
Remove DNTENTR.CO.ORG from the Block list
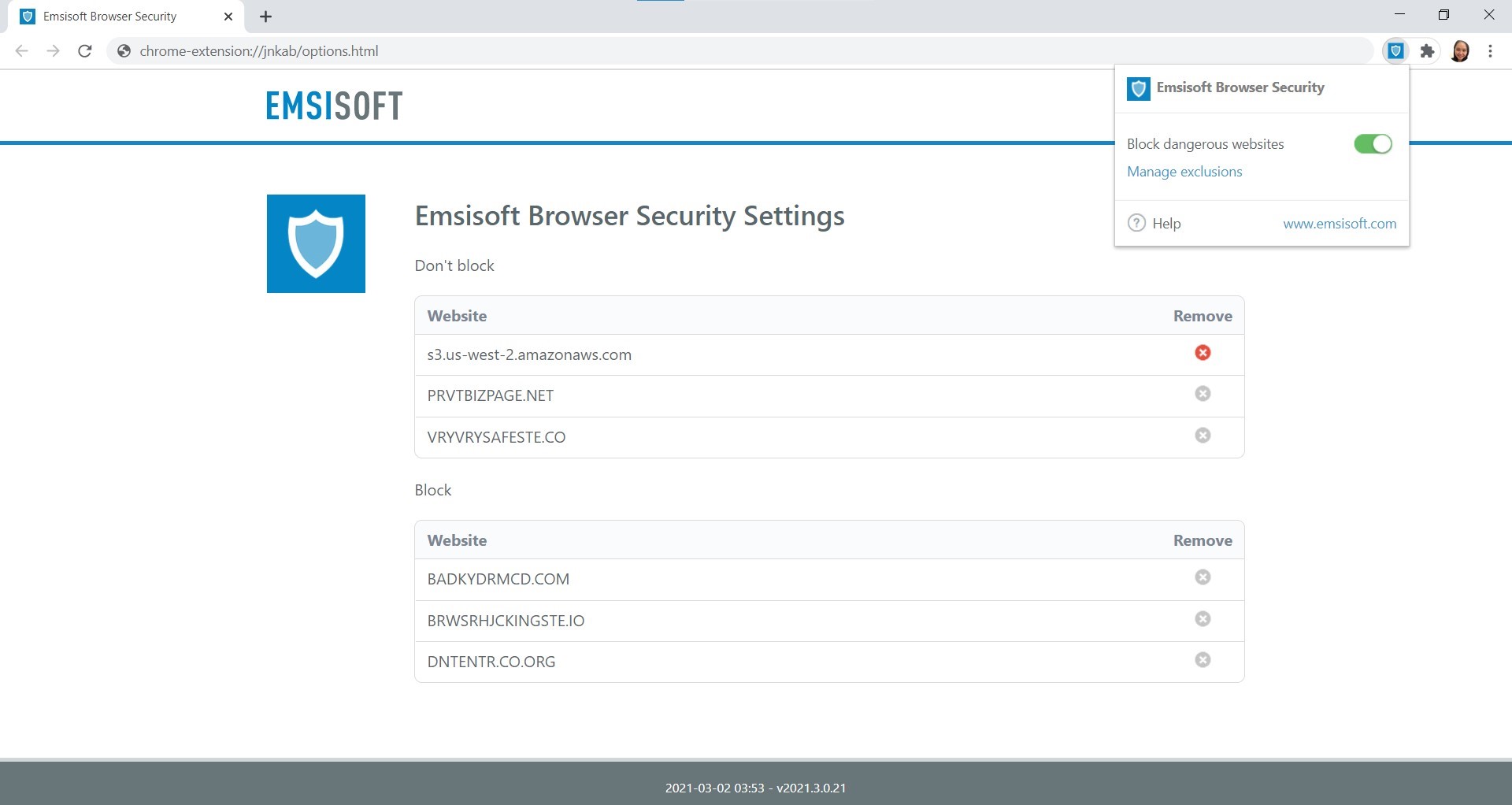[x=1203, y=661]
